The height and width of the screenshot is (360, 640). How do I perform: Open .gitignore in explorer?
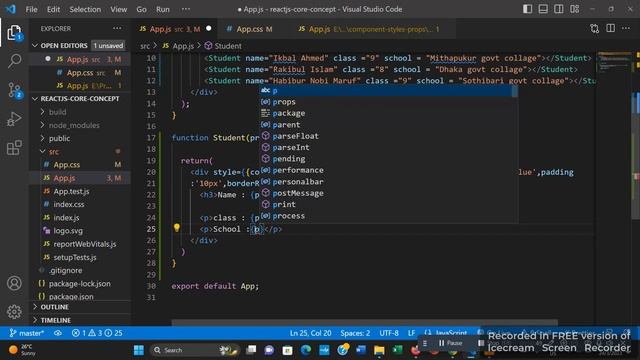[x=80, y=270]
